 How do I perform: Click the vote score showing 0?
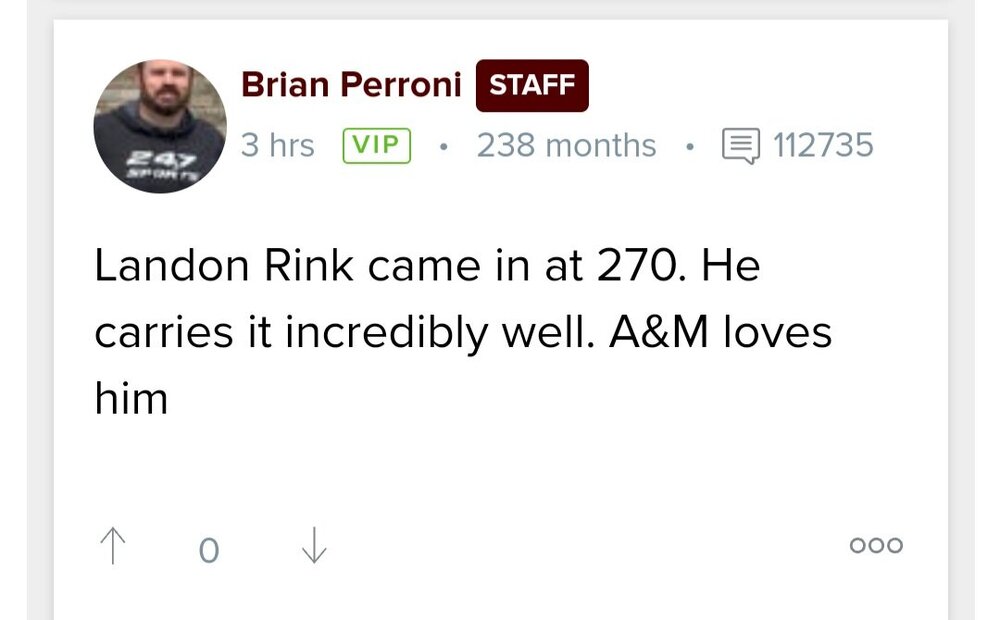208,550
